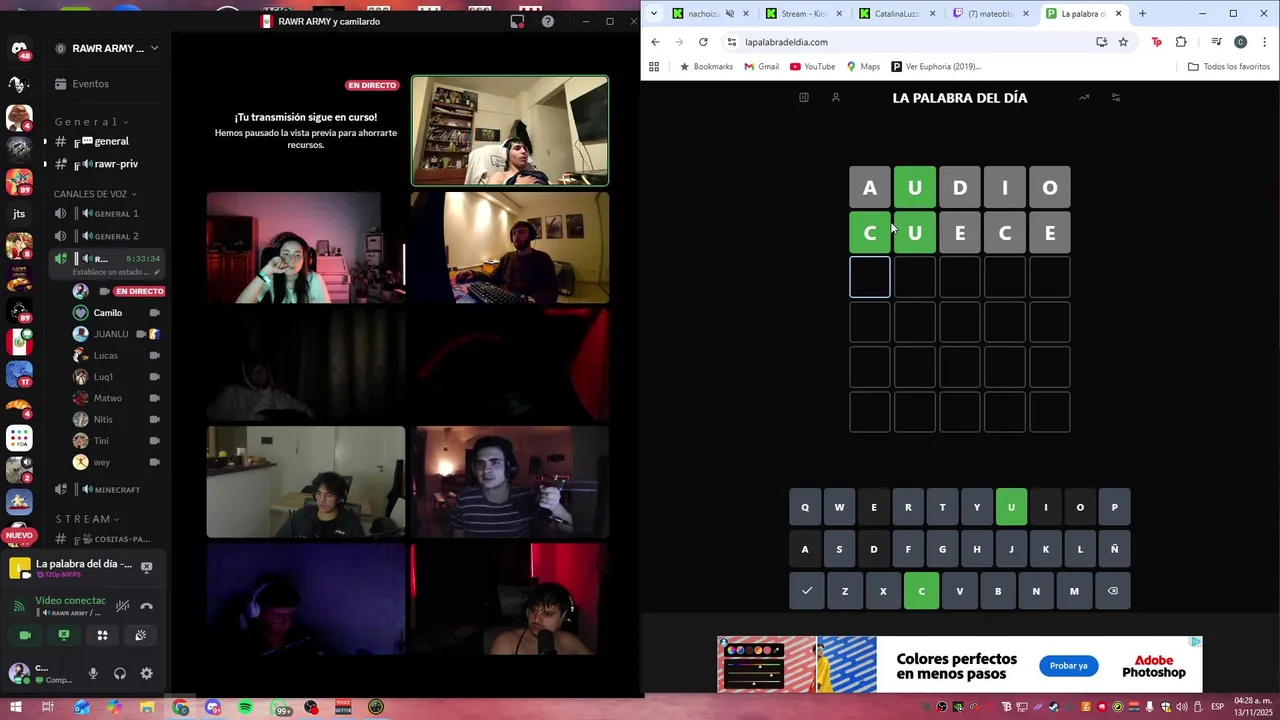1280x720 pixels.
Task: Click the pop-out icon in Discord call header
Action: click(x=517, y=21)
